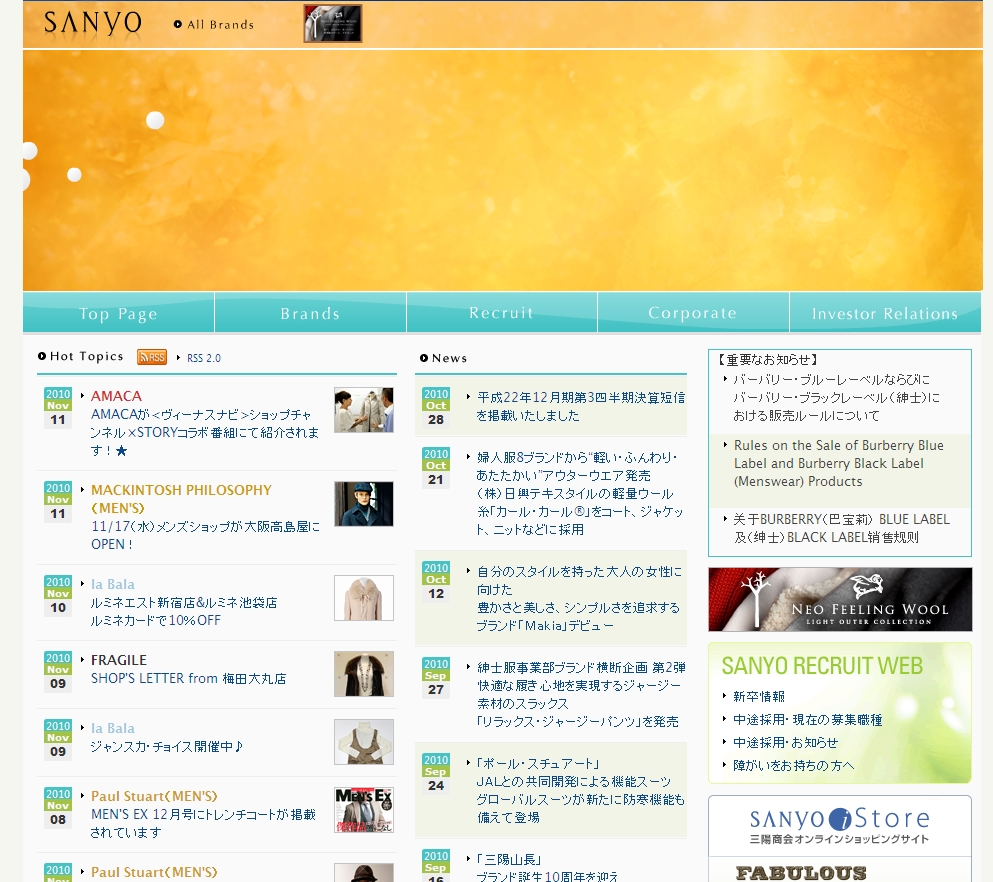Image resolution: width=993 pixels, height=882 pixels.
Task: Click the 2010 Sep 27 news date badge
Action: [x=436, y=677]
